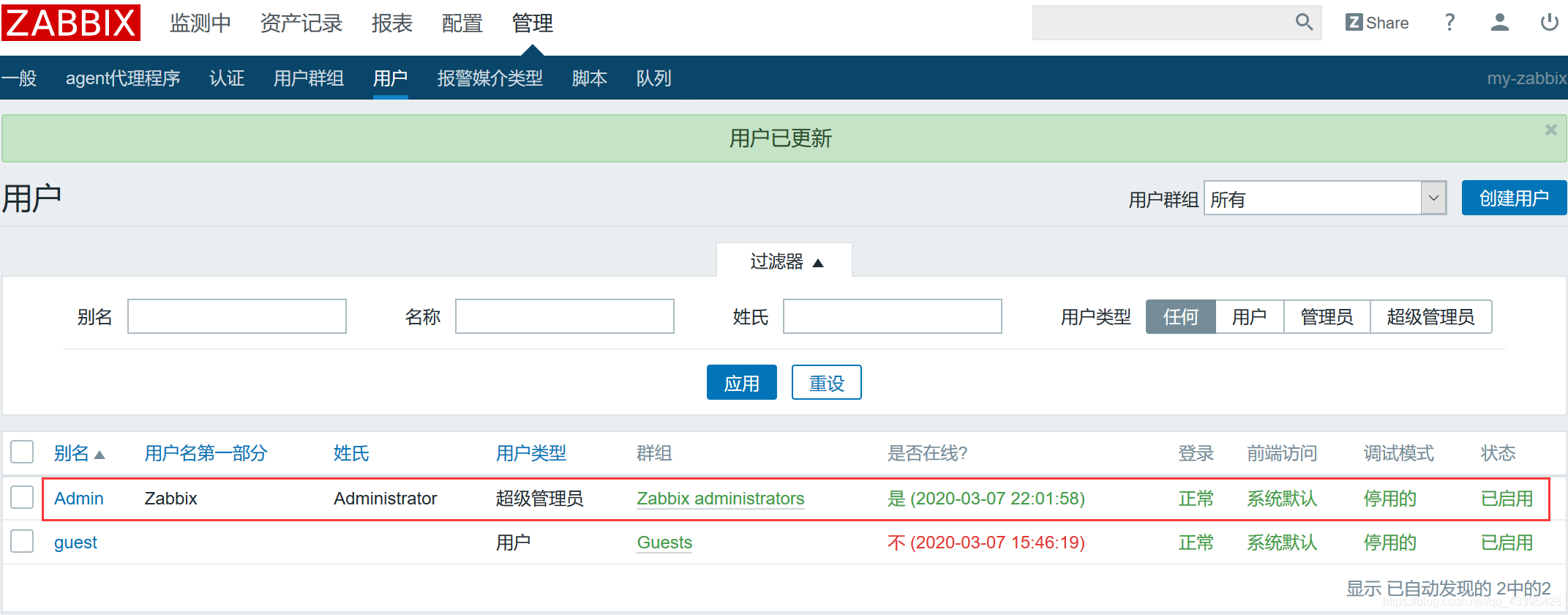Image resolution: width=1568 pixels, height=615 pixels.
Task: Open Zabbix administrators group link
Action: (721, 499)
